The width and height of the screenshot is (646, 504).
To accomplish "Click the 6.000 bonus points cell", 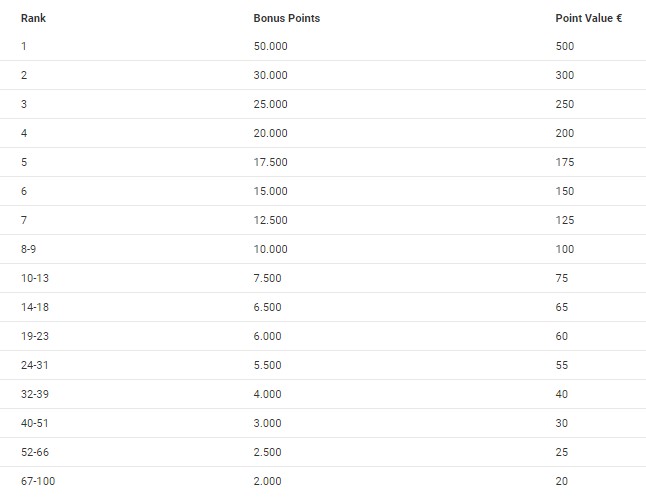I will 268,336.
